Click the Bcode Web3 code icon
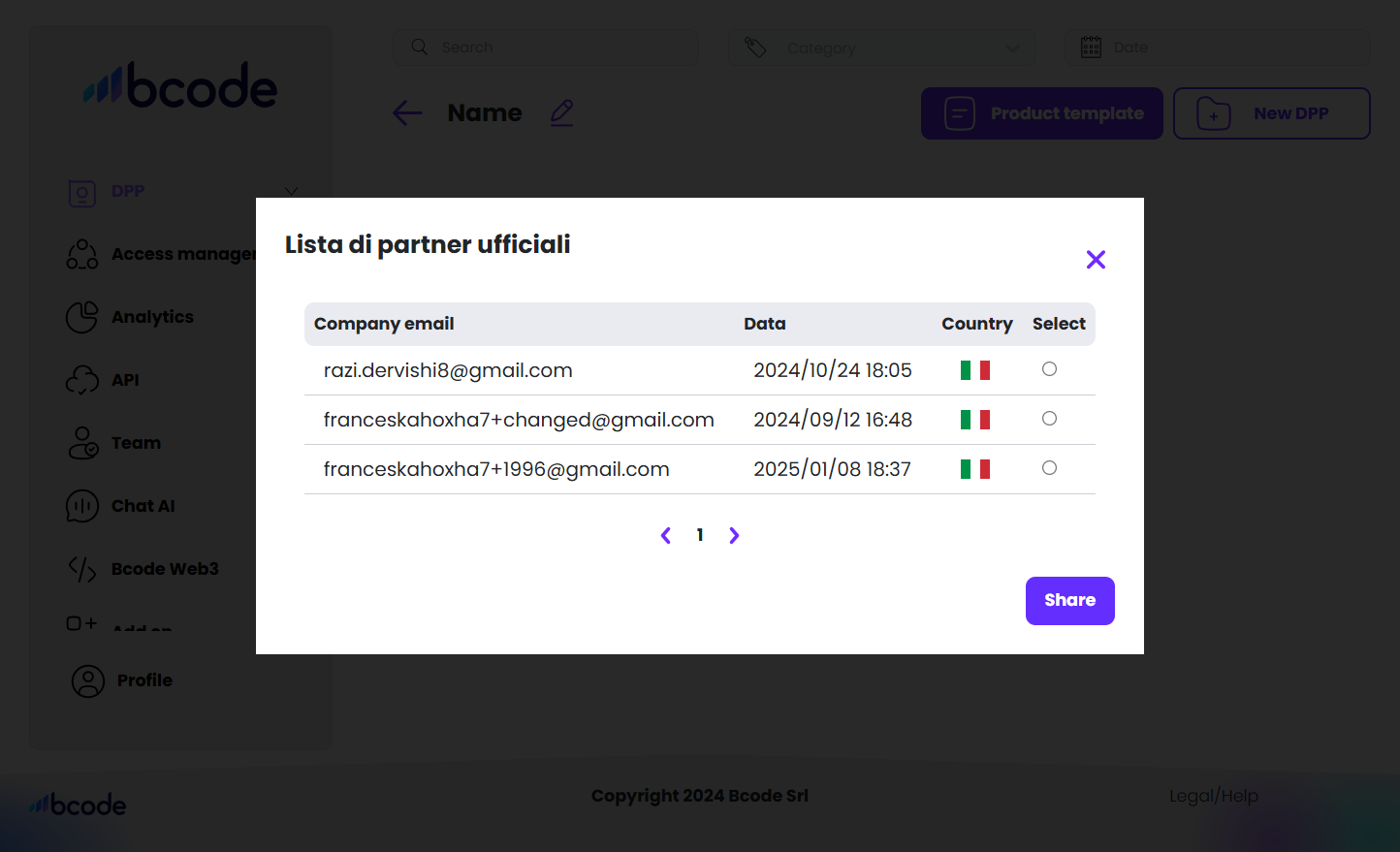Screen dimensions: 1400x852 (x=82, y=569)
